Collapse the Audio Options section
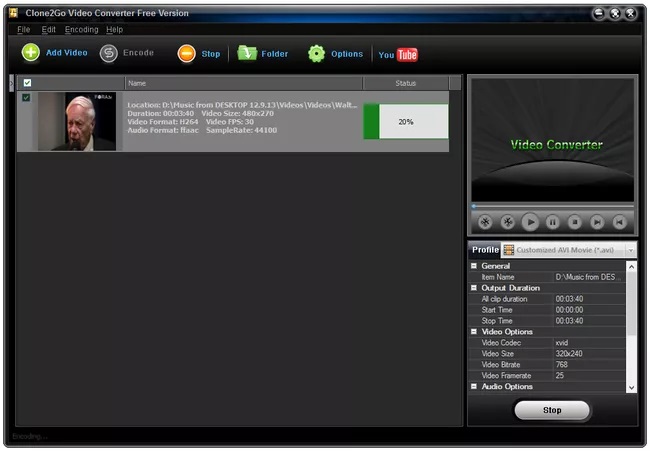 [474, 386]
